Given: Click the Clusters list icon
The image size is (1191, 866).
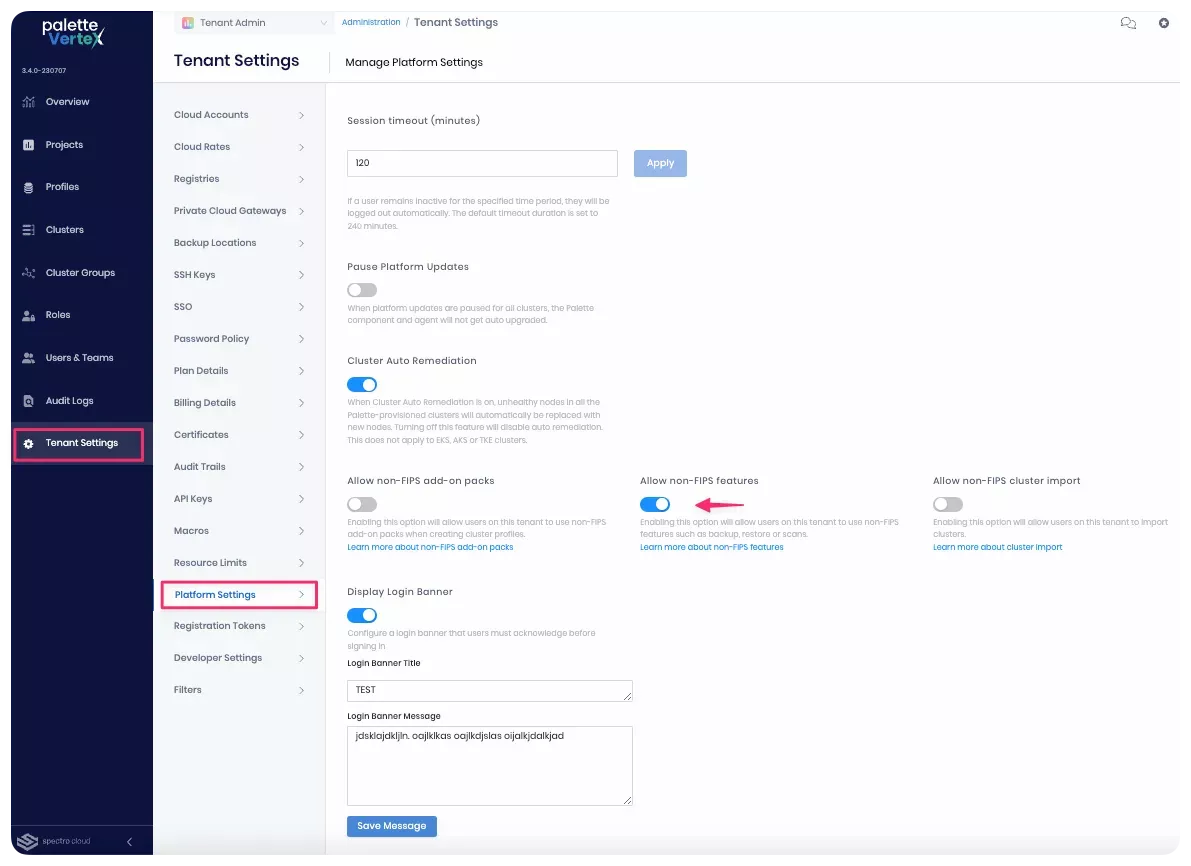Looking at the screenshot, I should pos(28,230).
